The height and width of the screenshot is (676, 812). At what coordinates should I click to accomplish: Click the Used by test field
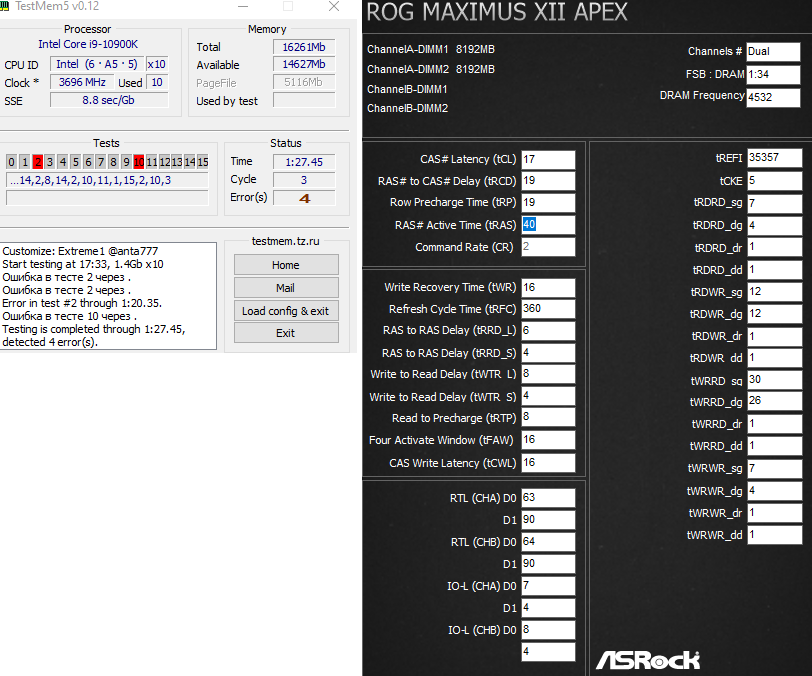[304, 100]
